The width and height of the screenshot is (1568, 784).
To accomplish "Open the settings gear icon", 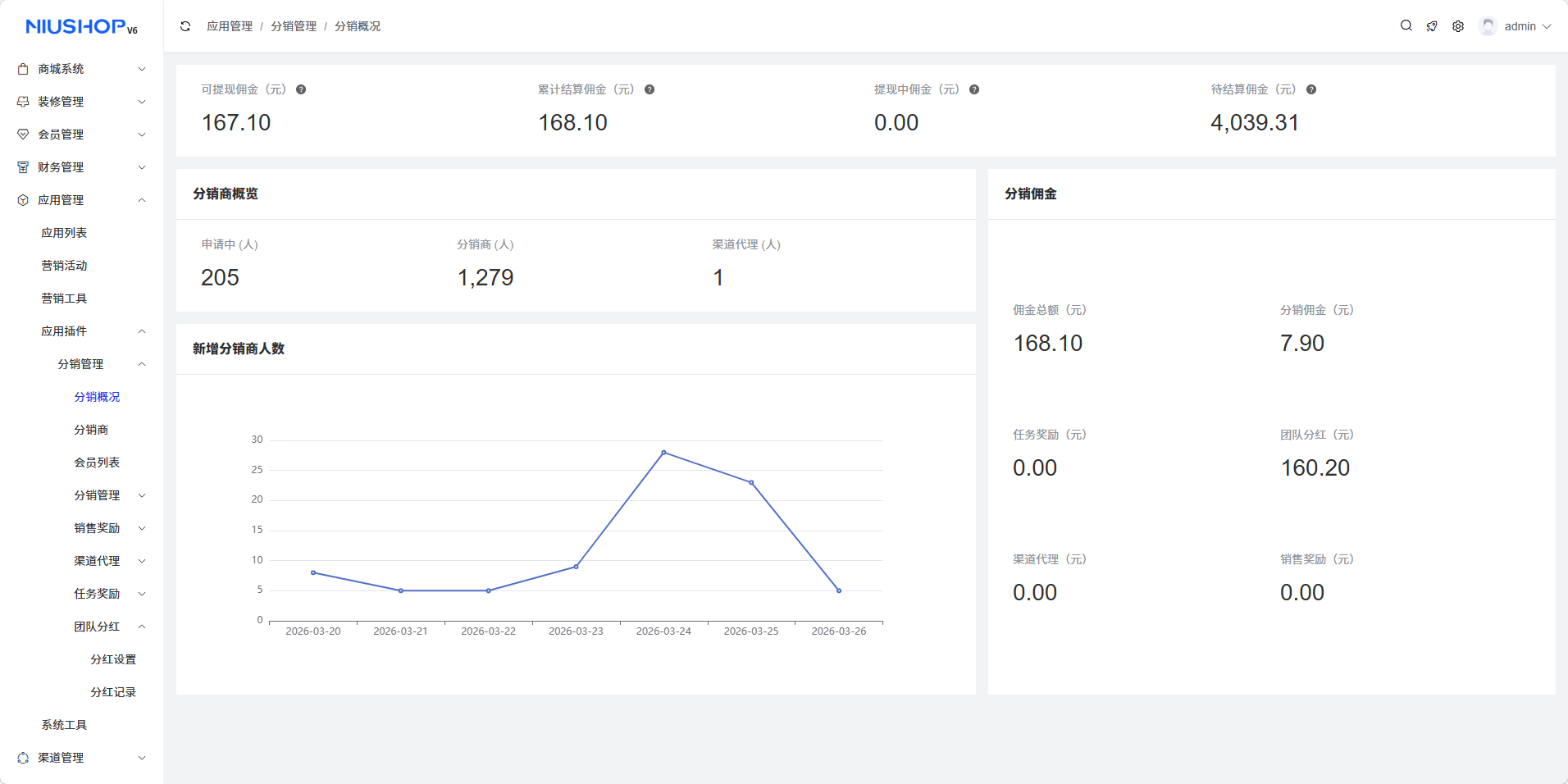I will pos(1458,26).
